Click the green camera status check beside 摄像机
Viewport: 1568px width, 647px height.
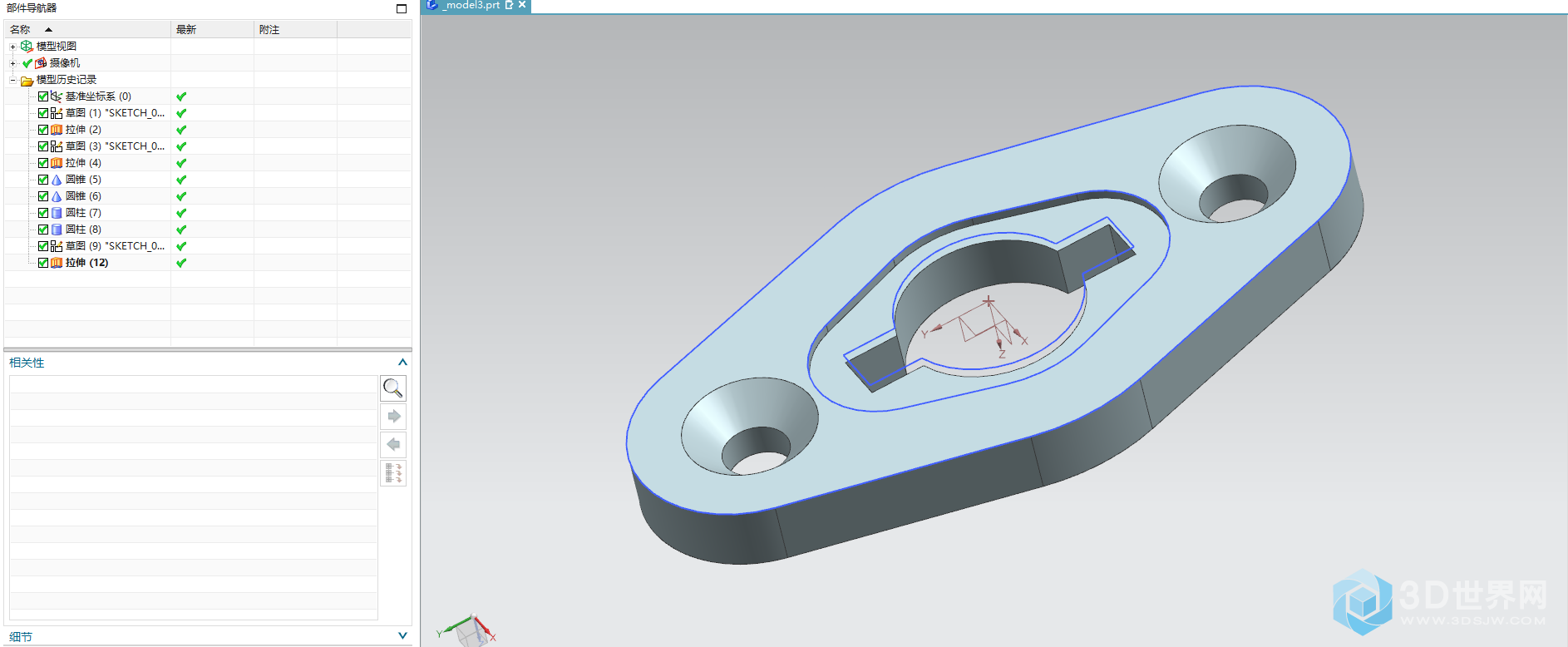(x=27, y=63)
